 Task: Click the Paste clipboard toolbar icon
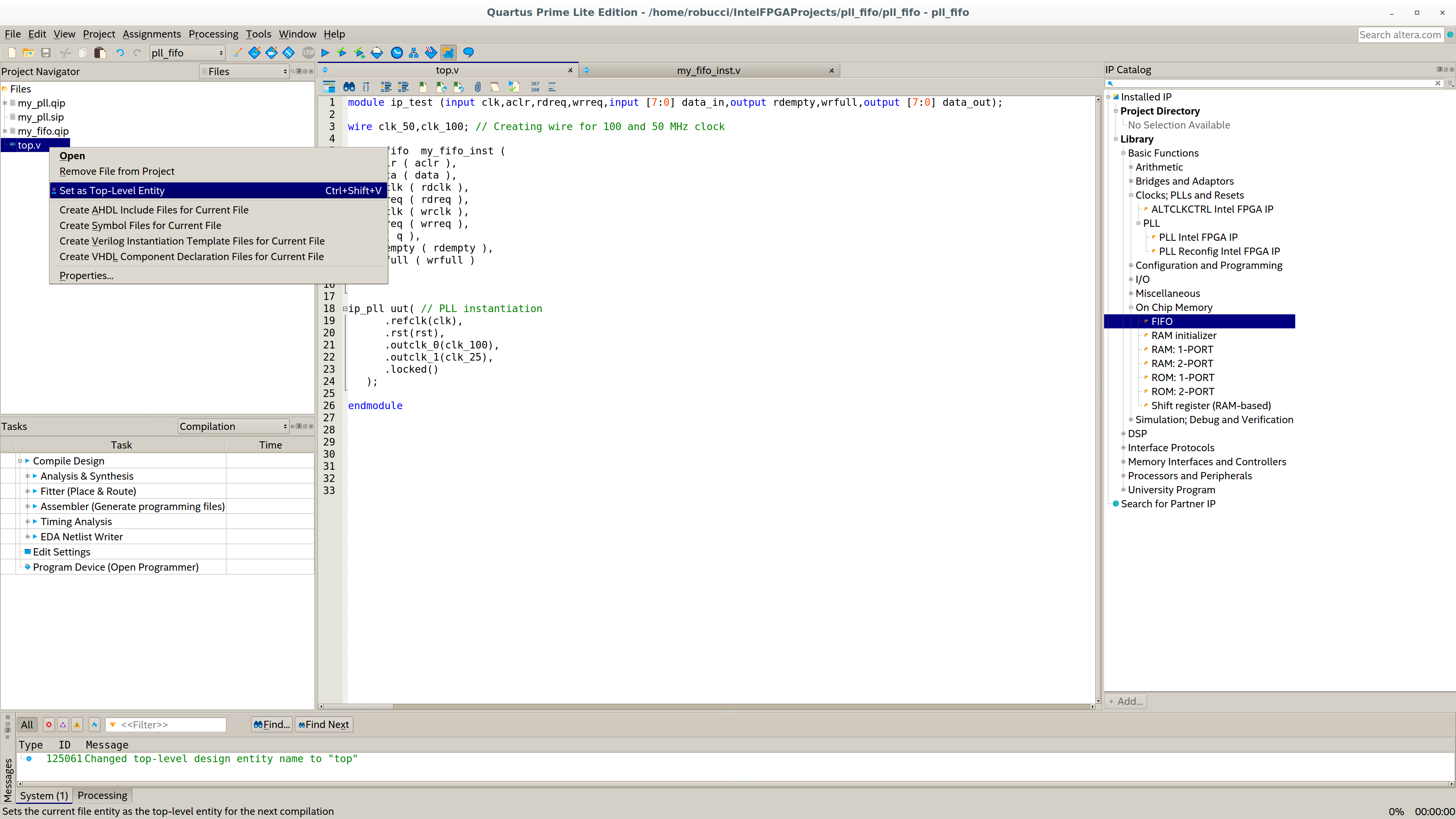coord(100,53)
